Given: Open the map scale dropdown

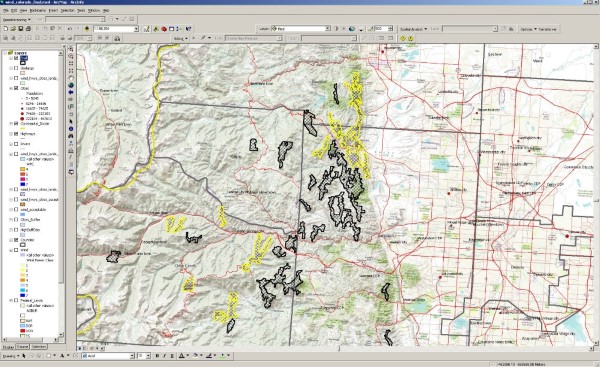Looking at the screenshot, I should point(136,29).
